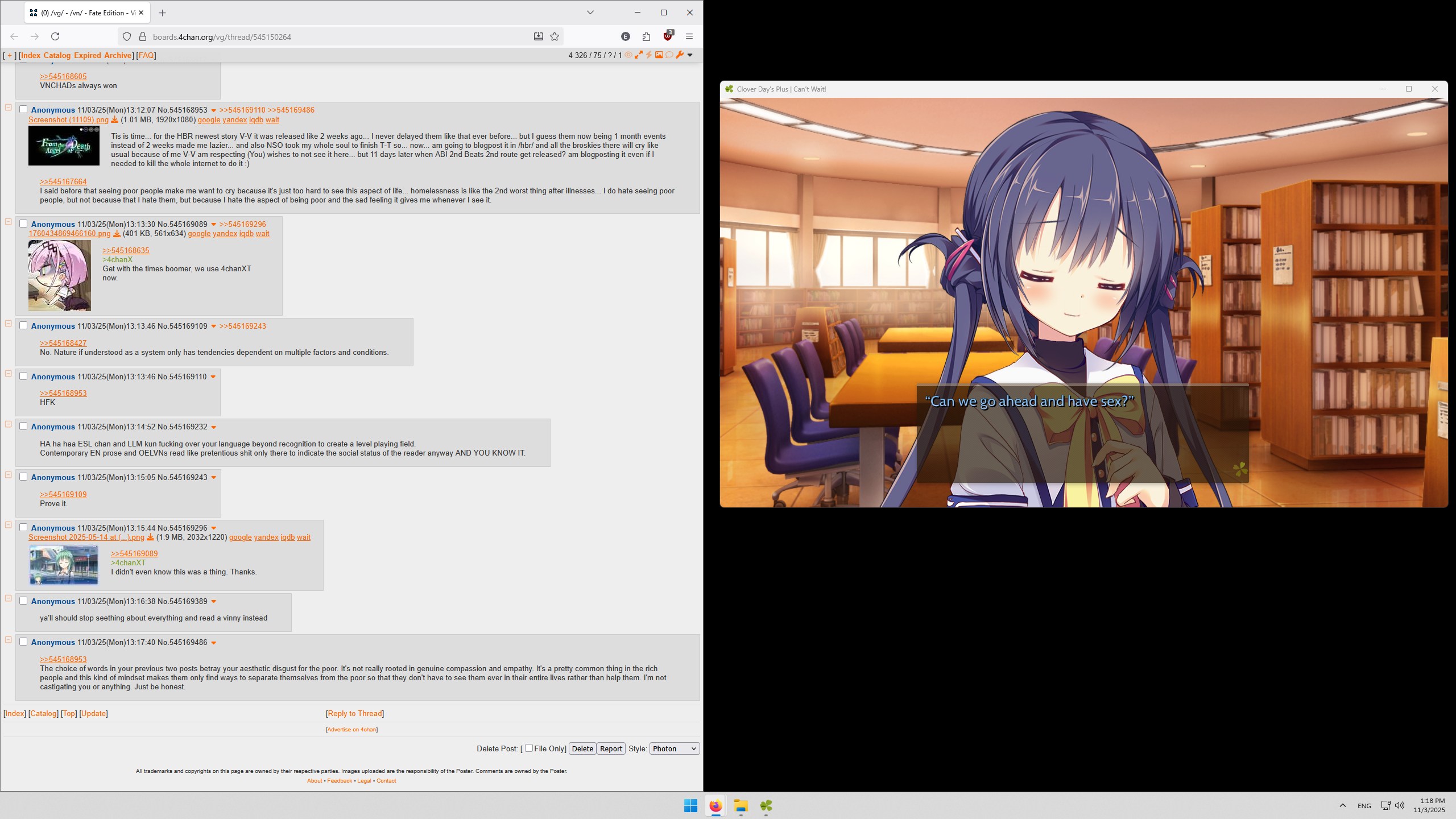Click the expand all images arrows icon
Viewport: 1456px width, 819px height.
point(639,55)
